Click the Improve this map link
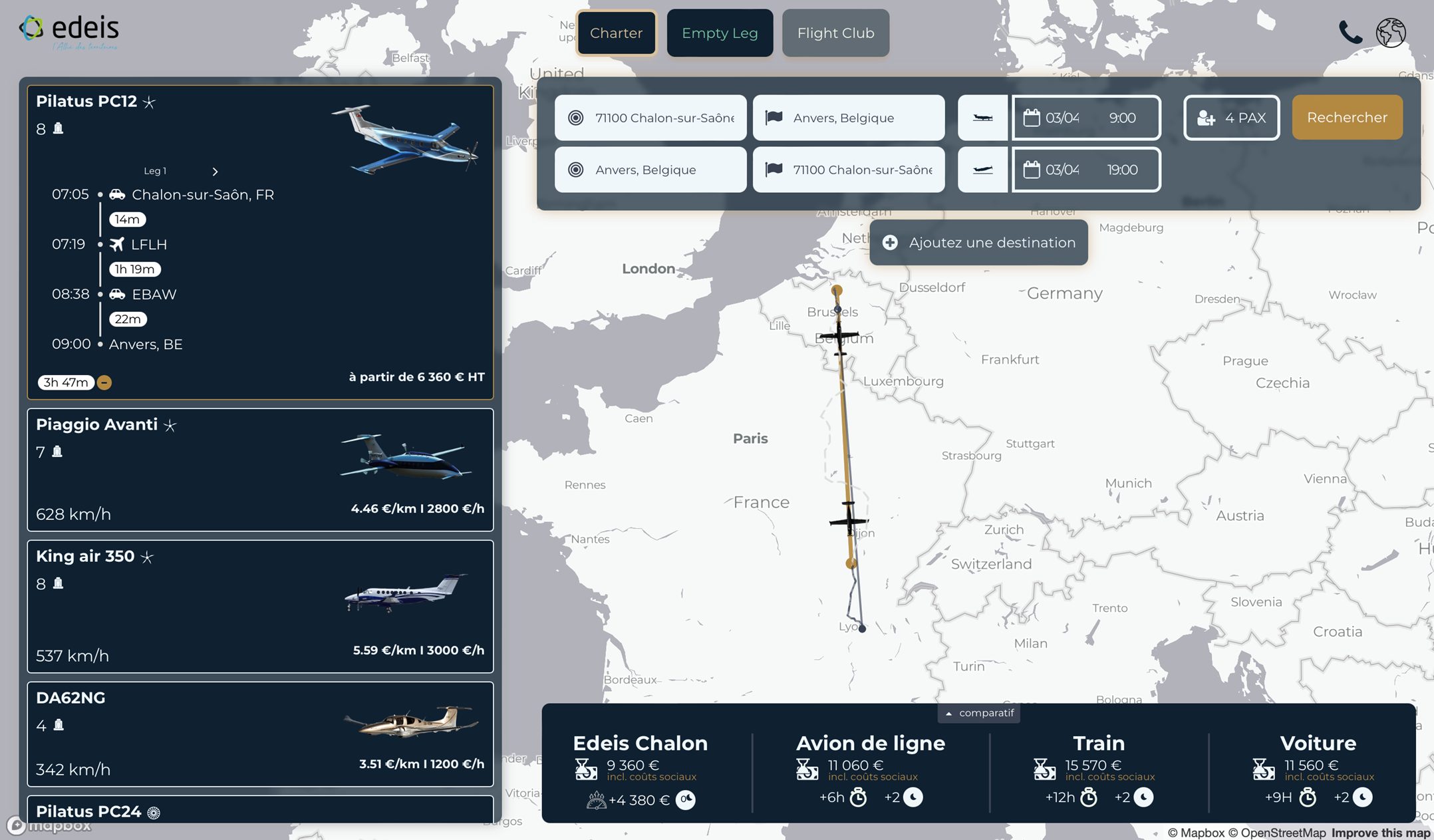The height and width of the screenshot is (840, 1434). click(x=1380, y=833)
